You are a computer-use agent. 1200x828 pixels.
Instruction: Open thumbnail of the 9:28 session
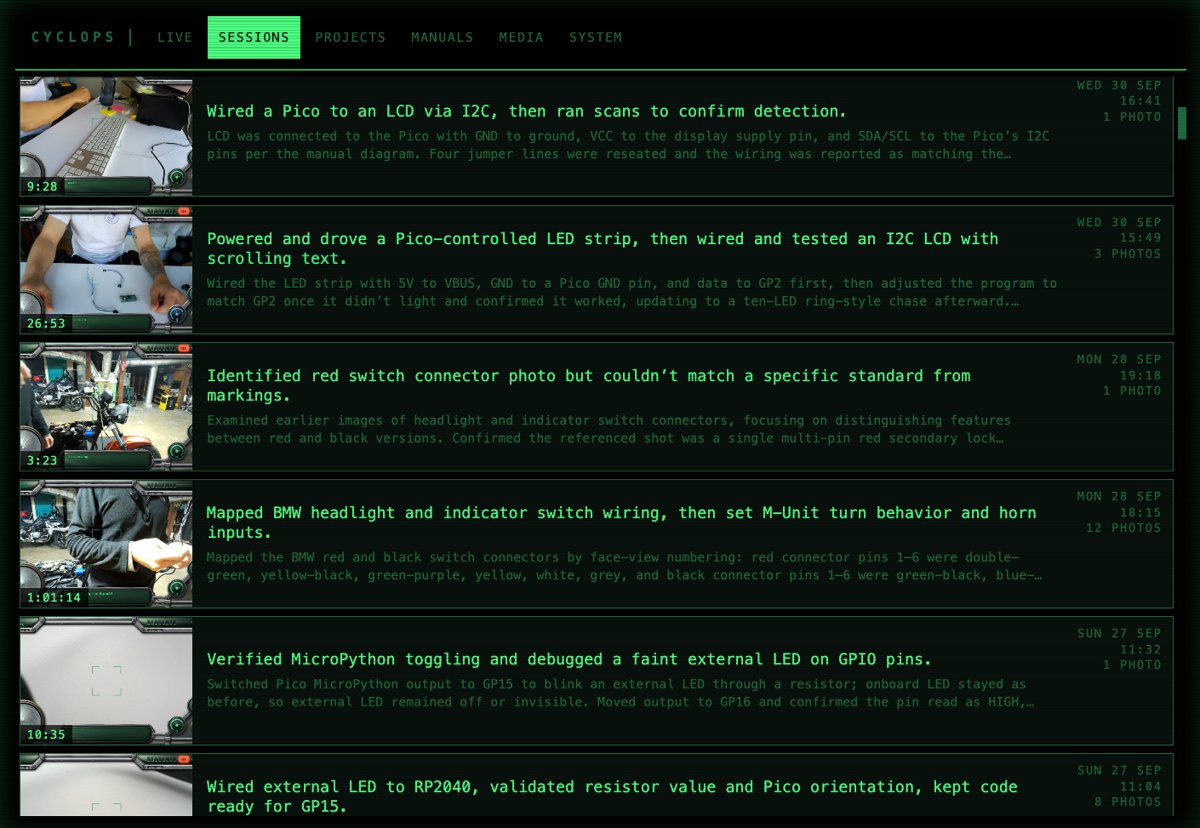click(106, 136)
